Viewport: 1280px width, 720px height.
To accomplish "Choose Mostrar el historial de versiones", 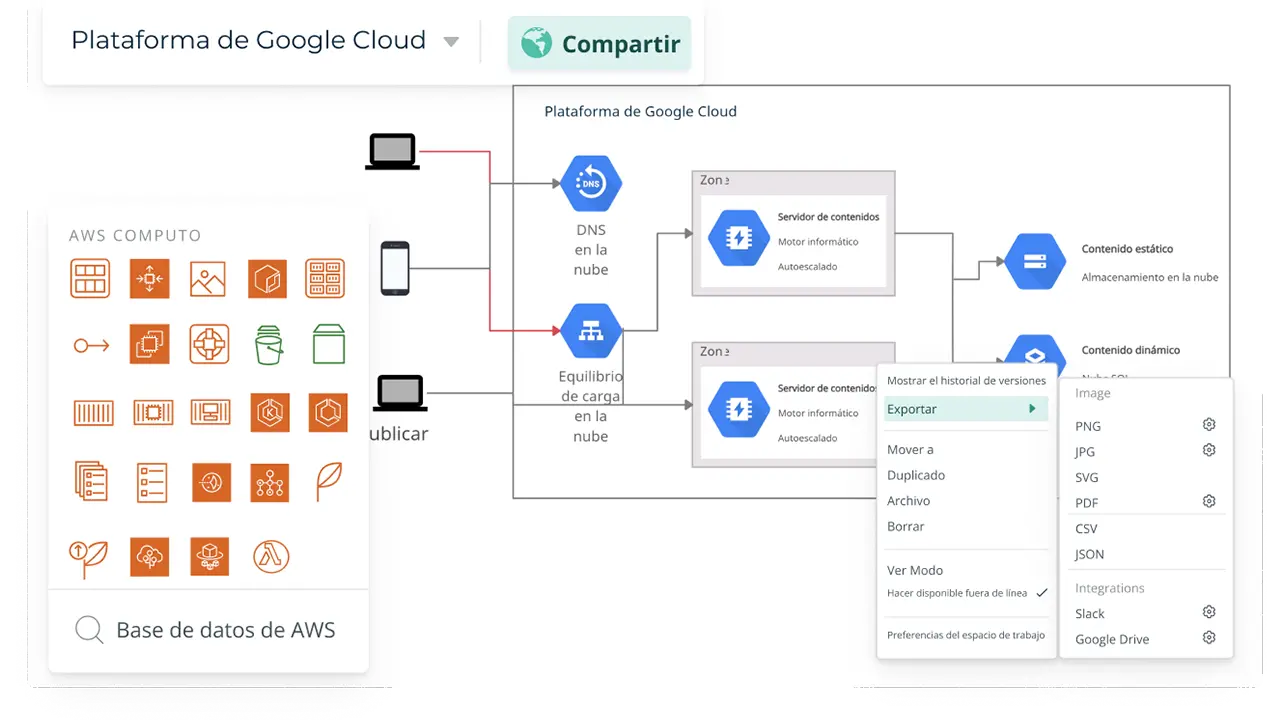I will pos(967,380).
